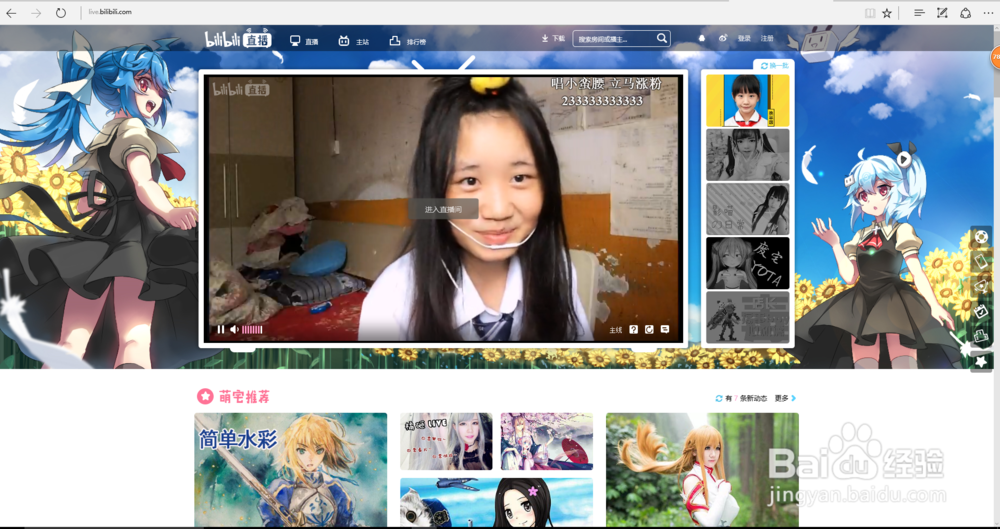Viewport: 1000px width, 529px height.
Task: Click 更多 to see more recommendations
Action: (x=785, y=398)
